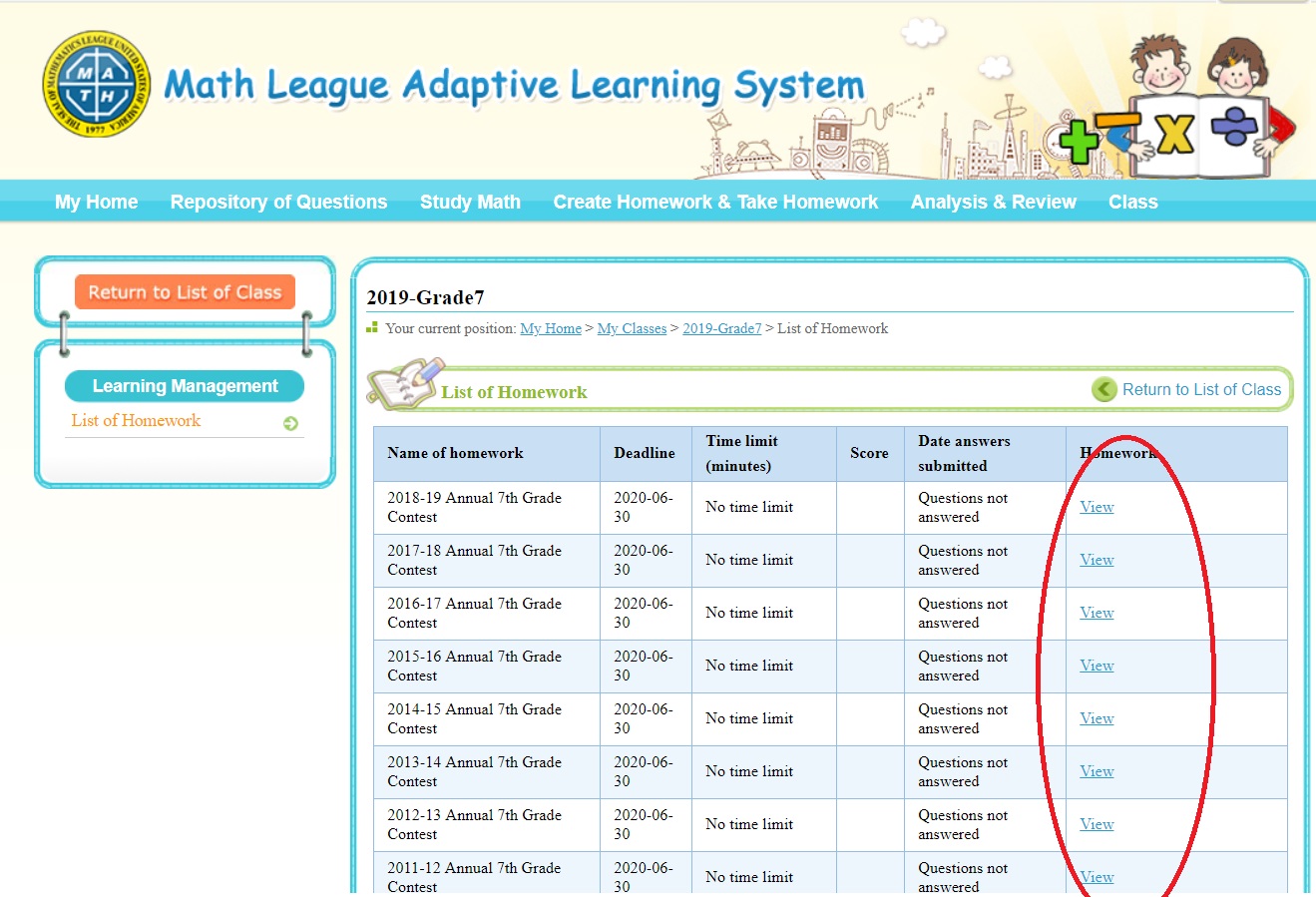View the 2018-19 Annual 7th Grade Contest
Viewport: 1316px width, 897px height.
click(1097, 507)
